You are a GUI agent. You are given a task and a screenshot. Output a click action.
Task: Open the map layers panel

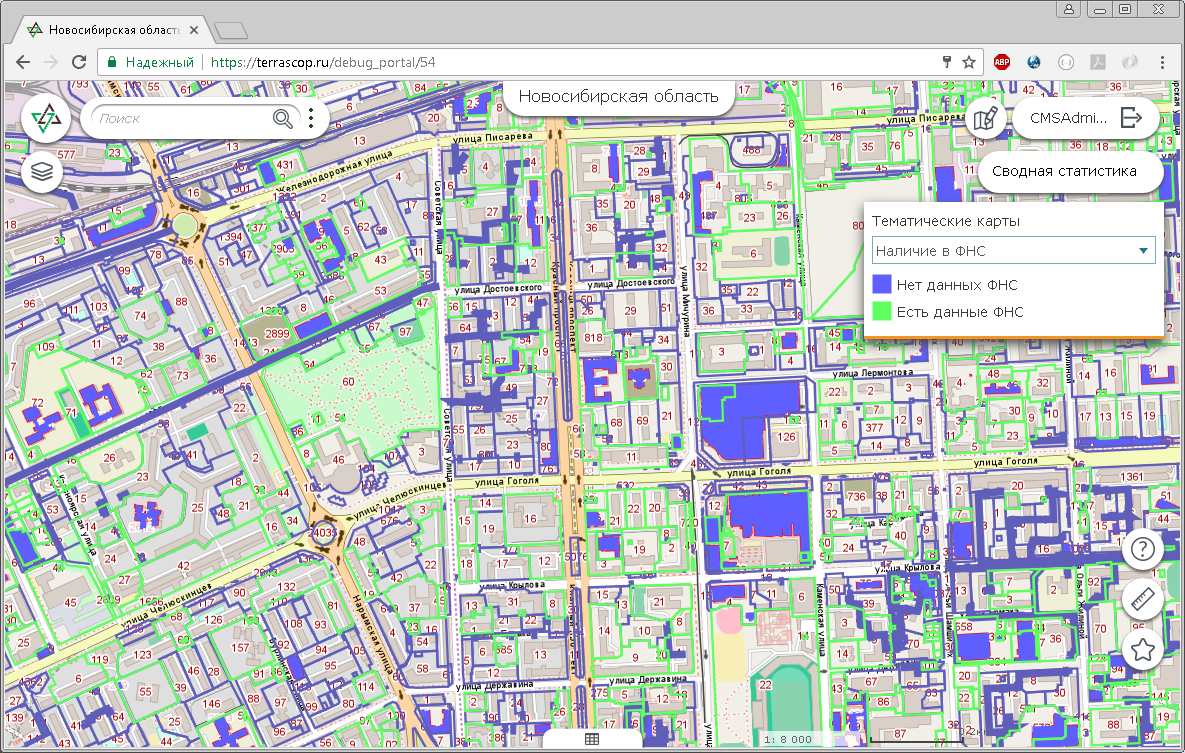(x=41, y=172)
